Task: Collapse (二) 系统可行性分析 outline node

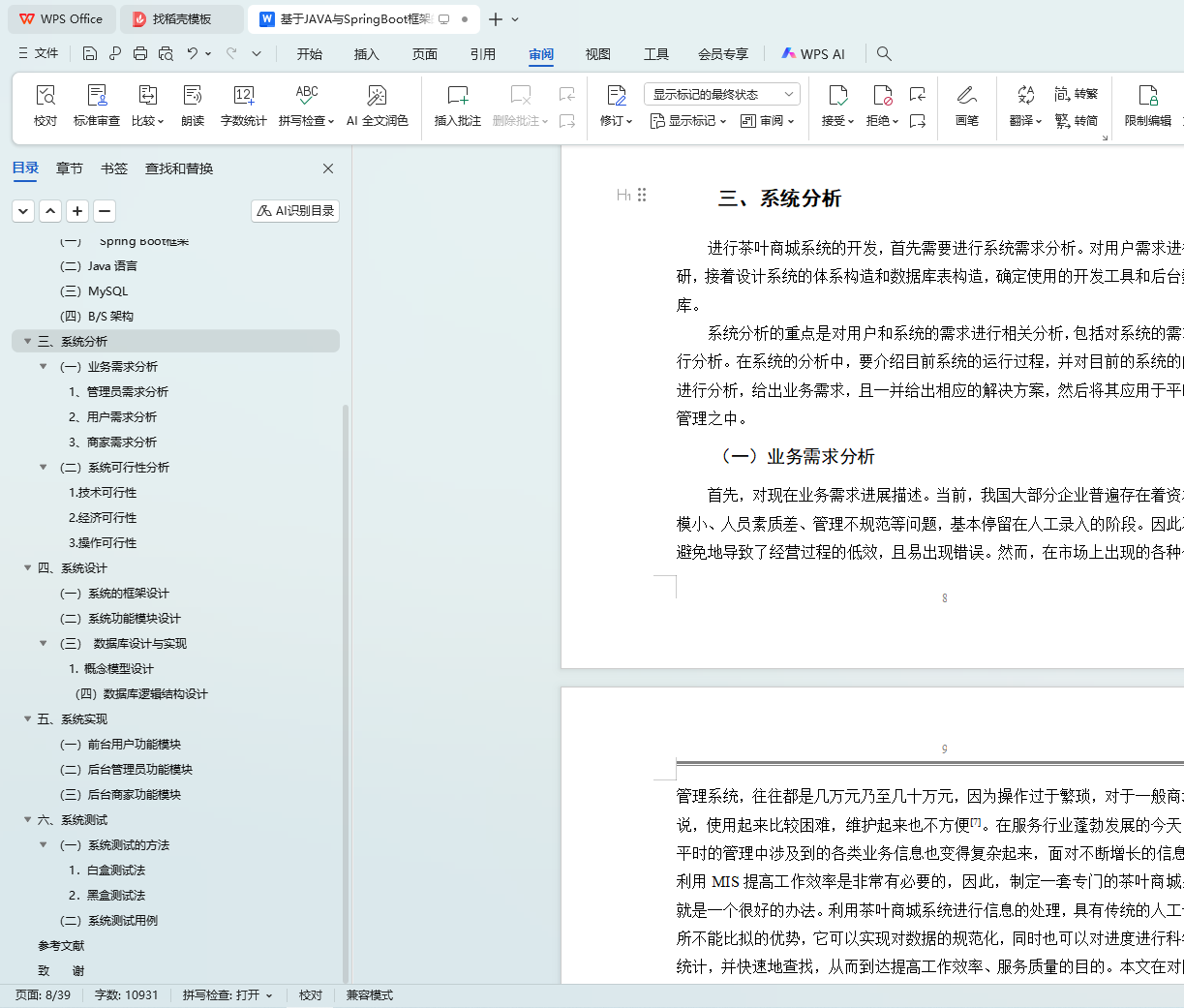Action: [x=44, y=467]
